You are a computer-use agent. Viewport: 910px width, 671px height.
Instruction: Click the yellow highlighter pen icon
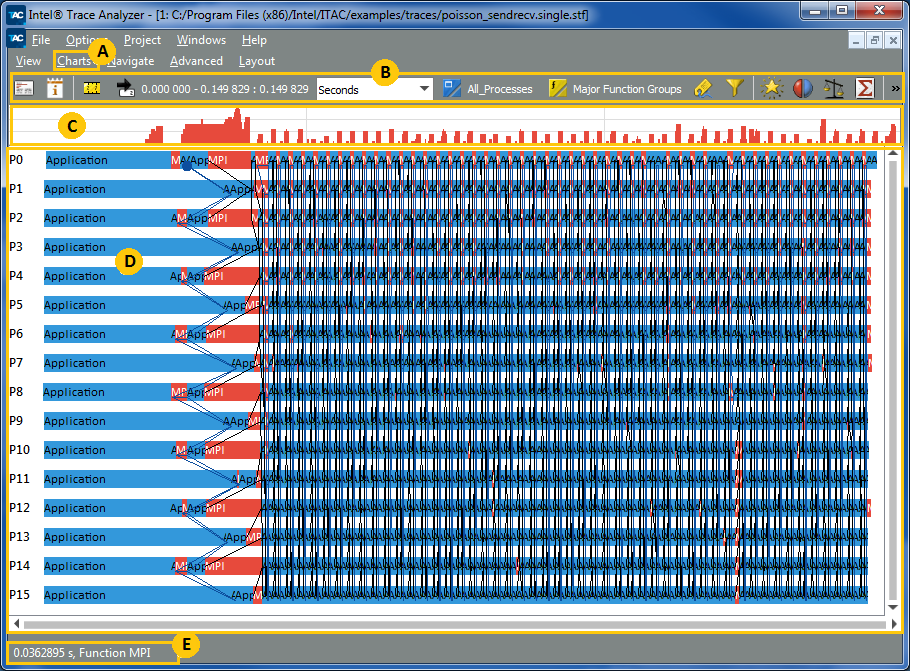point(702,89)
